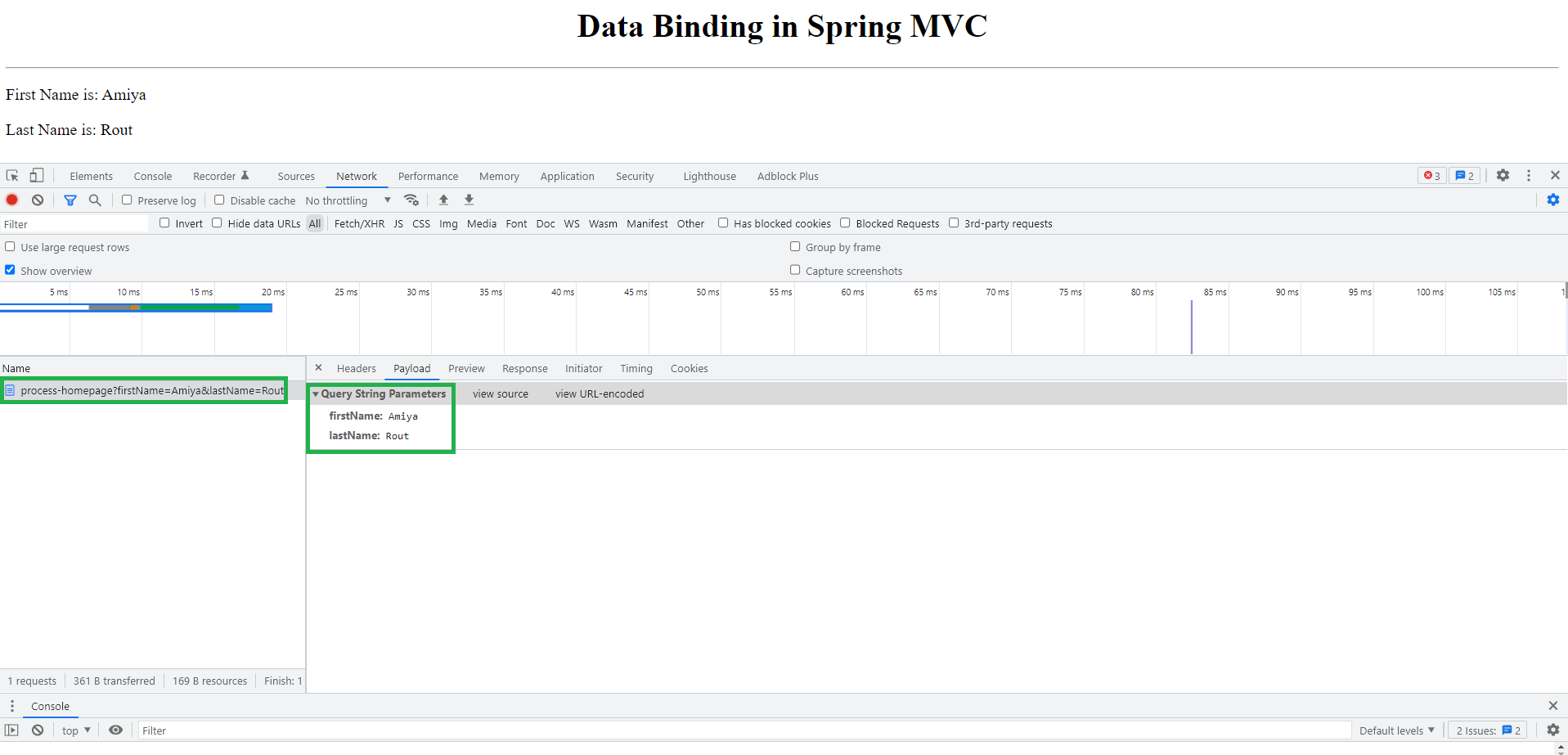Enable Use large request rows
Screen dimensions: 1568x755
click(10, 246)
